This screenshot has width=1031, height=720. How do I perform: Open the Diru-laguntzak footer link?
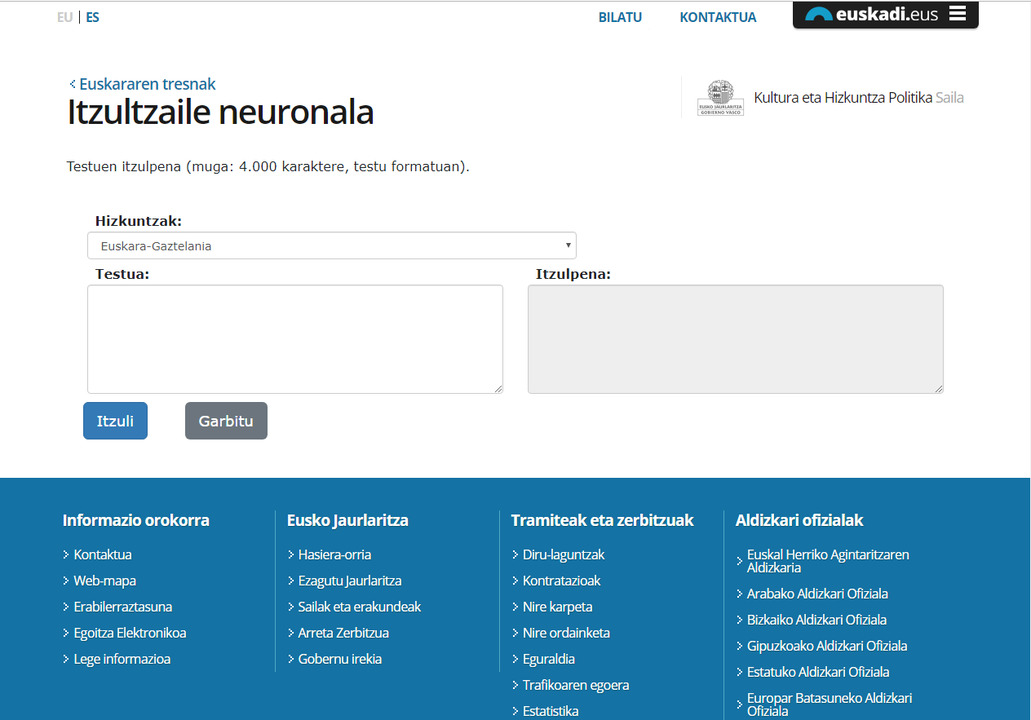click(x=563, y=555)
